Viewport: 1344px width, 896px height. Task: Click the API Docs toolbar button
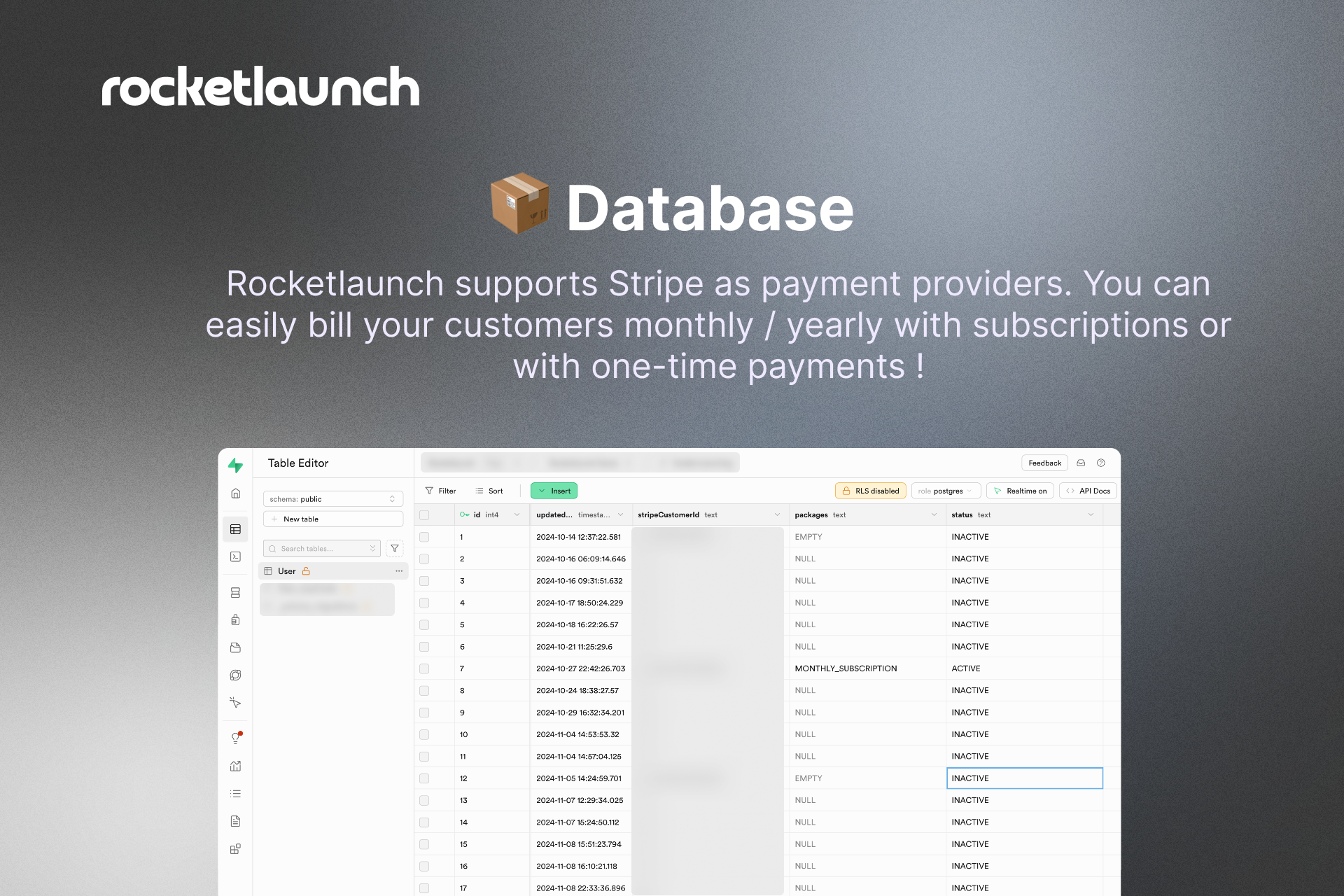(1088, 491)
